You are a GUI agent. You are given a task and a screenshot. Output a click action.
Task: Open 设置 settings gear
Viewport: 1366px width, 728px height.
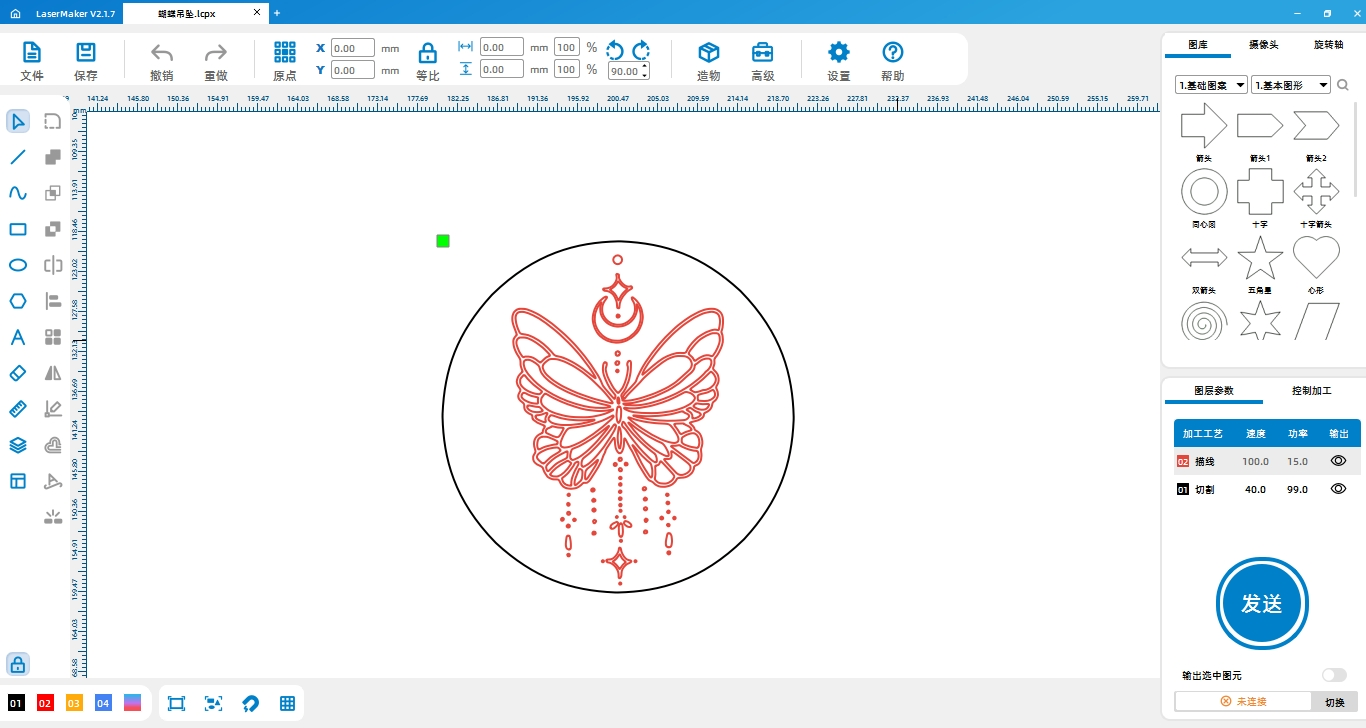coord(839,61)
